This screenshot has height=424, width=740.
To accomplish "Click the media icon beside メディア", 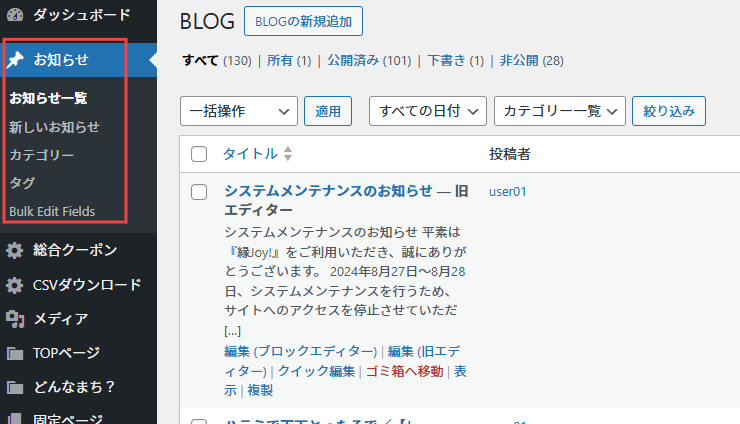I will tap(15, 319).
